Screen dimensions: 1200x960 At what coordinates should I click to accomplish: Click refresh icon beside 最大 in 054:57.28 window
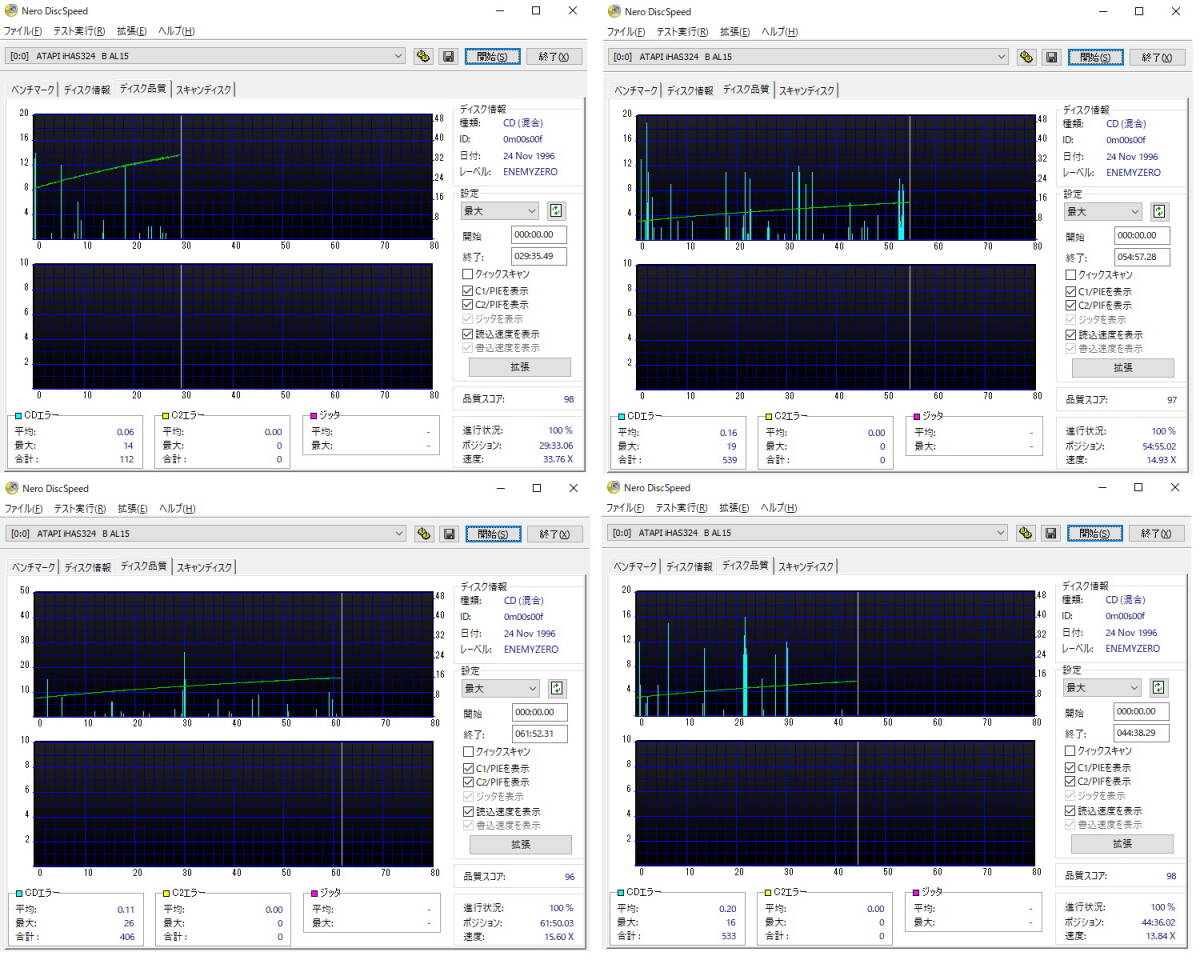point(1159,212)
